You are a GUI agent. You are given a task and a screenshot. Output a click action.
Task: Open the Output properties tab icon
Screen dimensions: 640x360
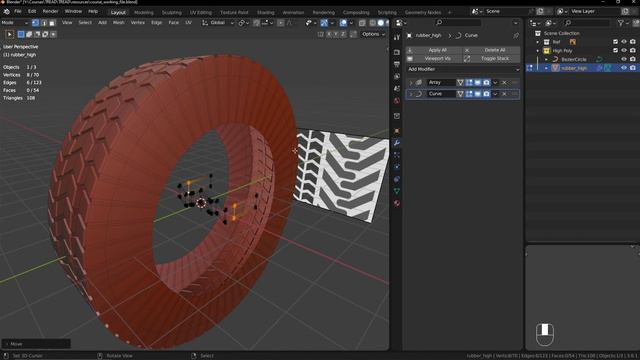[x=397, y=64]
